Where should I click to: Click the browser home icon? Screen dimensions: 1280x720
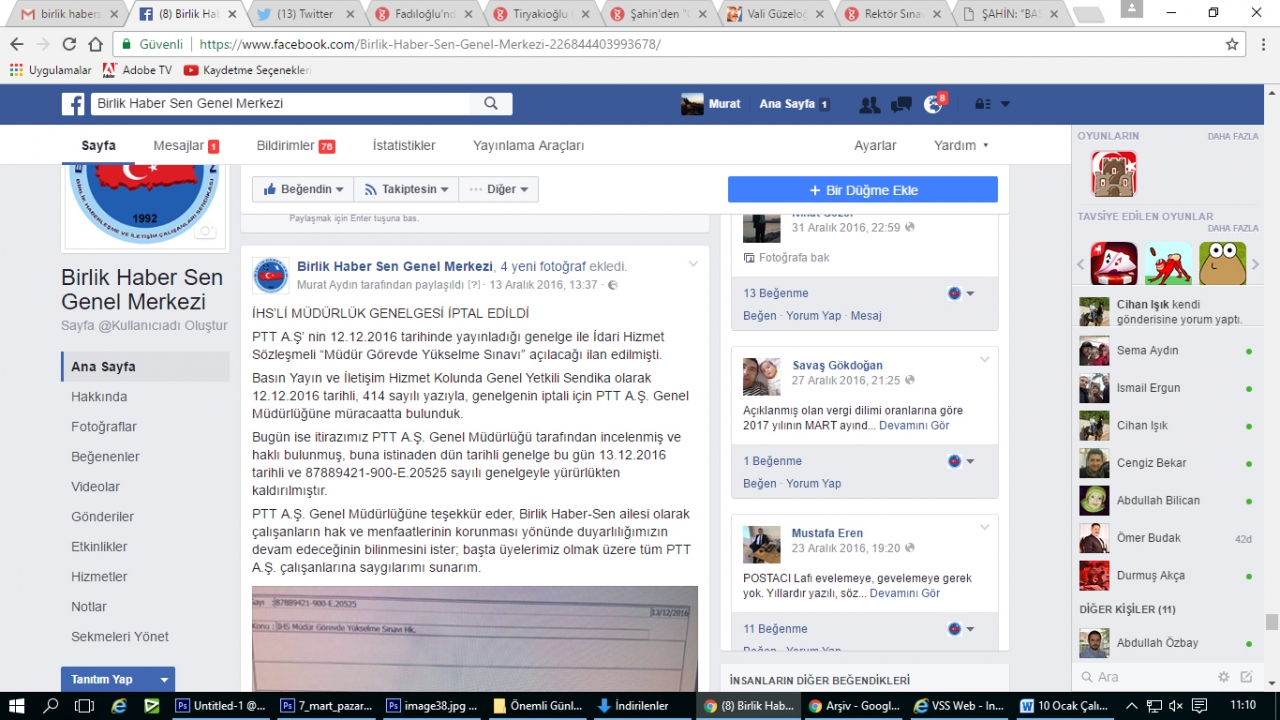[95, 44]
